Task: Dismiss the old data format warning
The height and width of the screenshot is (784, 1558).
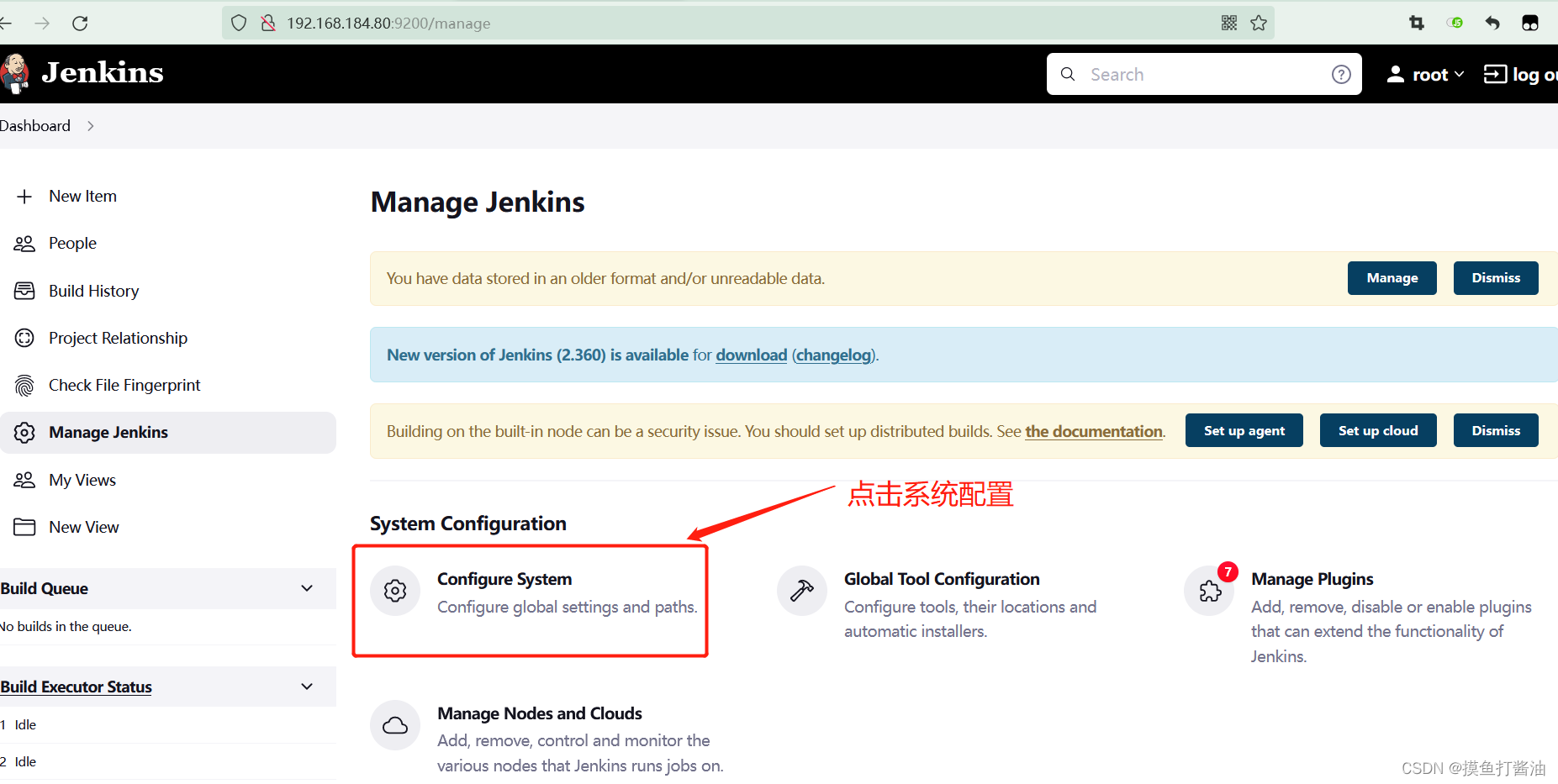Action: [x=1496, y=278]
